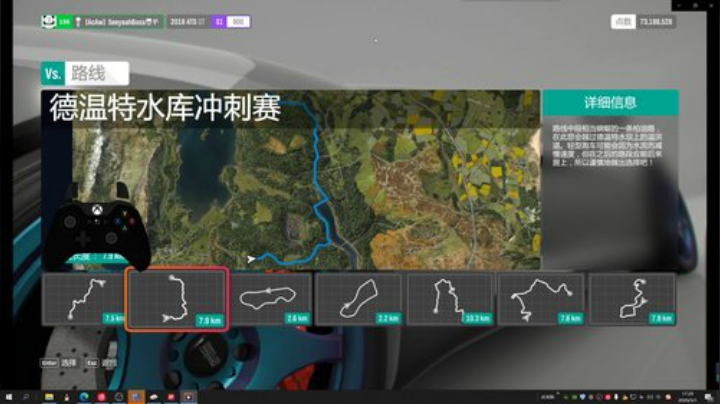Pick the 10.3 km route thumbnail
This screenshot has height=404, width=720.
pos(450,299)
